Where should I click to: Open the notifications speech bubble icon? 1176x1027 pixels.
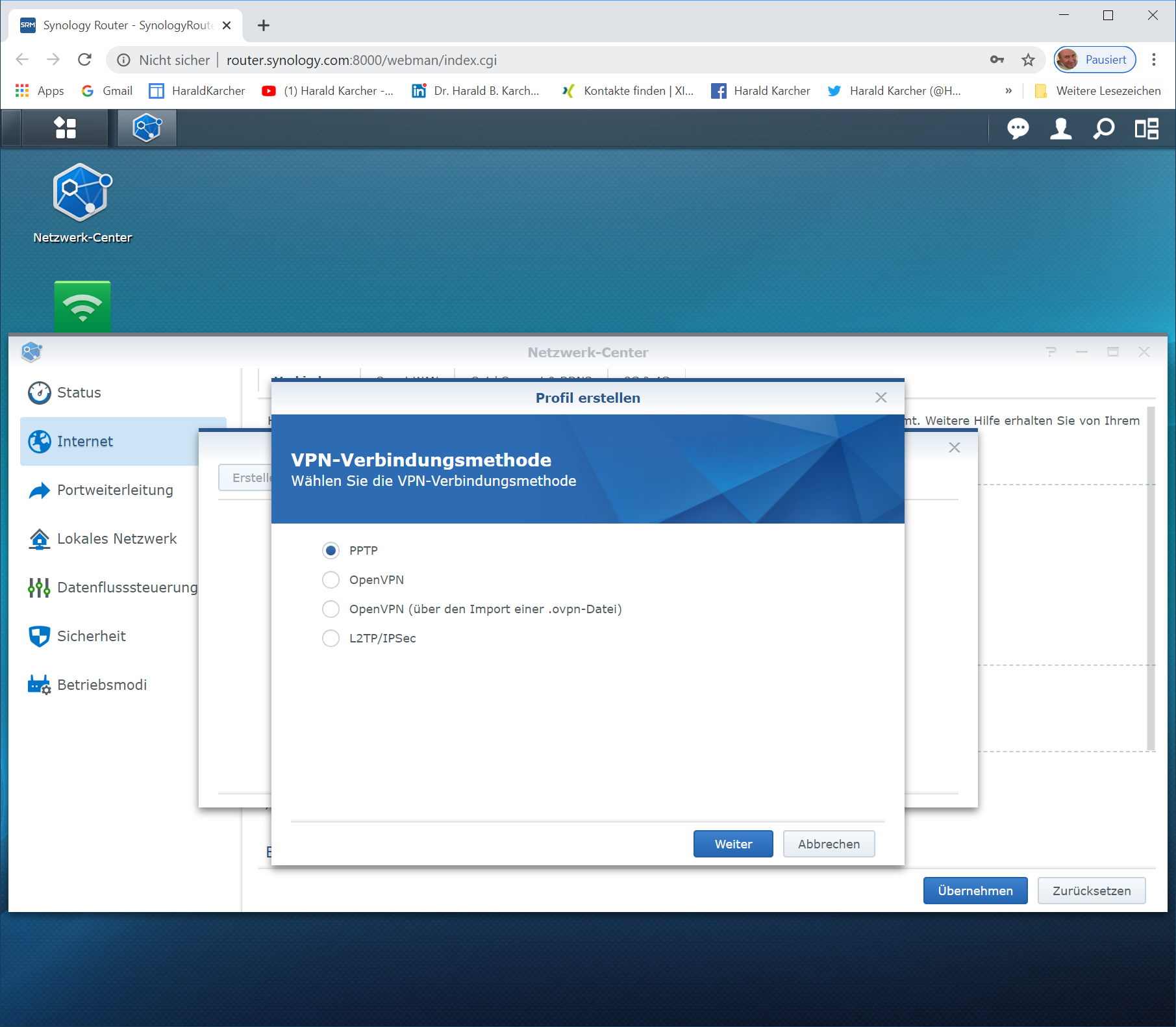pos(1018,129)
